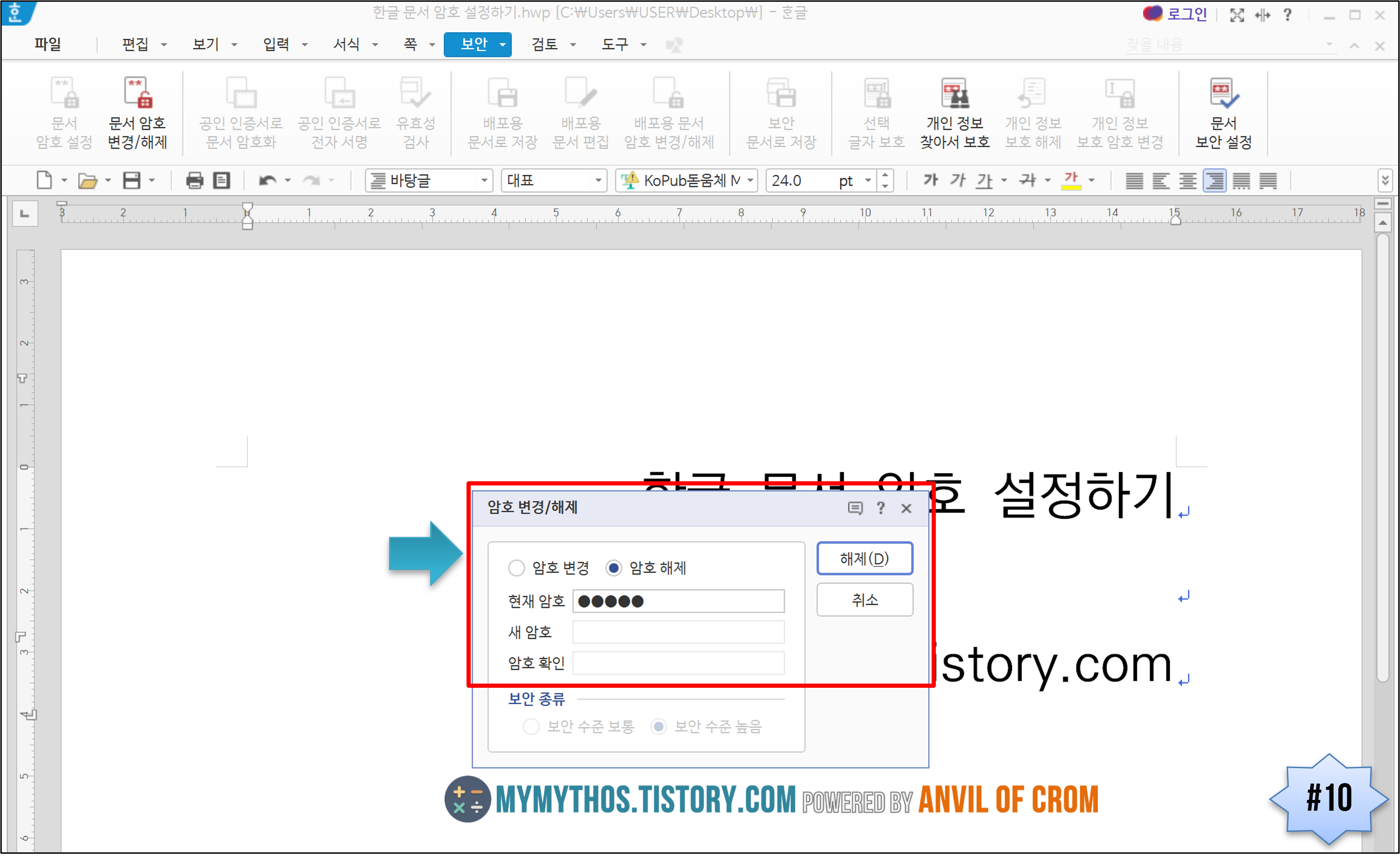
Task: Toggle right-align paragraph button
Action: [x=1214, y=181]
